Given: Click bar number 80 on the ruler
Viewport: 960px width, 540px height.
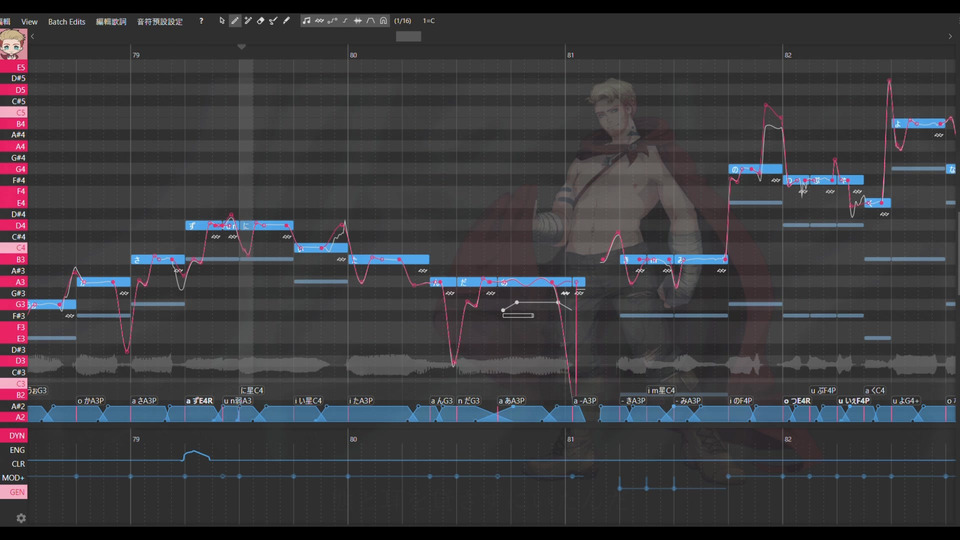Looking at the screenshot, I should 353,55.
